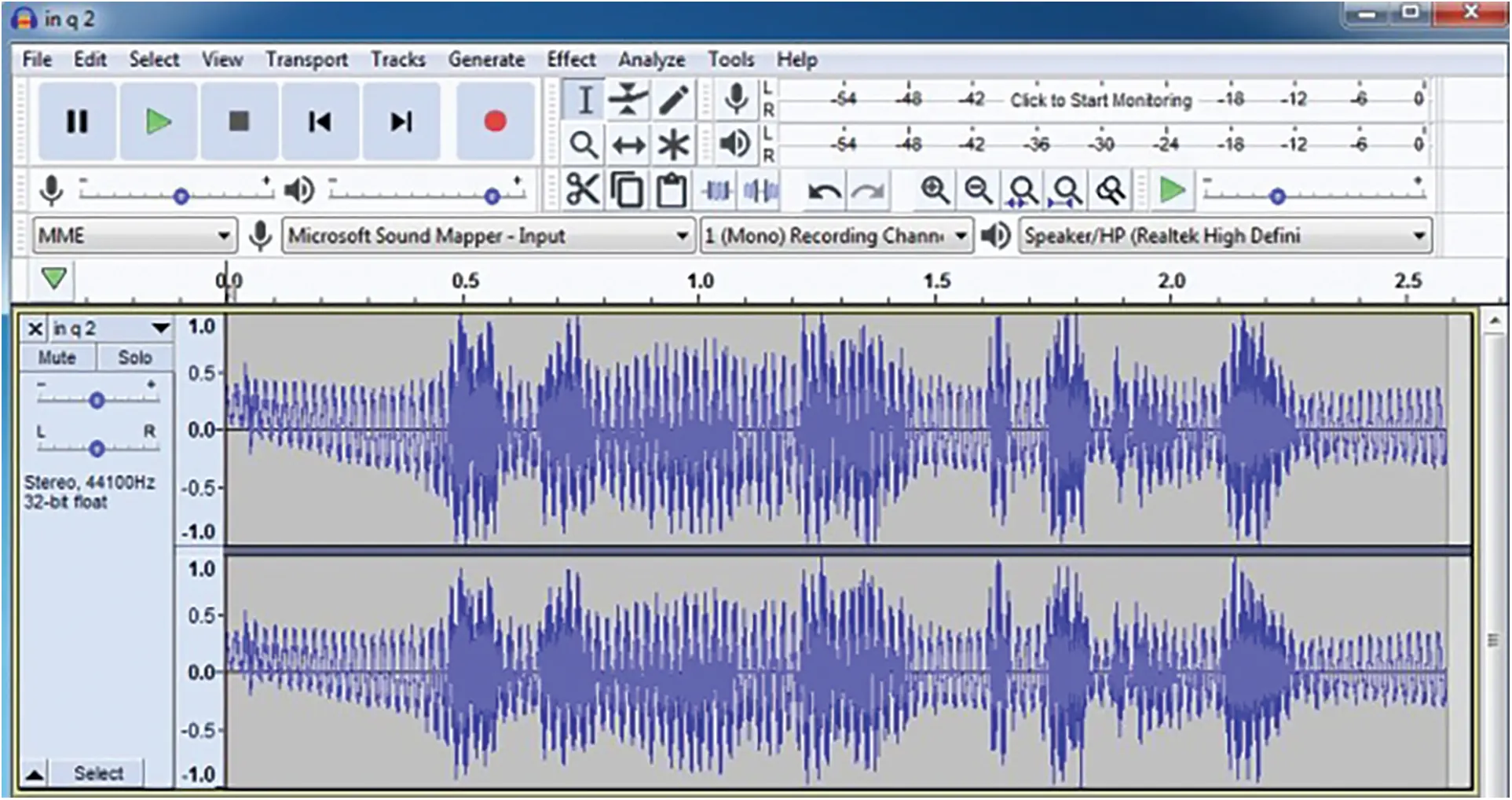
Task: Click the record meter microphone icon
Action: (736, 100)
